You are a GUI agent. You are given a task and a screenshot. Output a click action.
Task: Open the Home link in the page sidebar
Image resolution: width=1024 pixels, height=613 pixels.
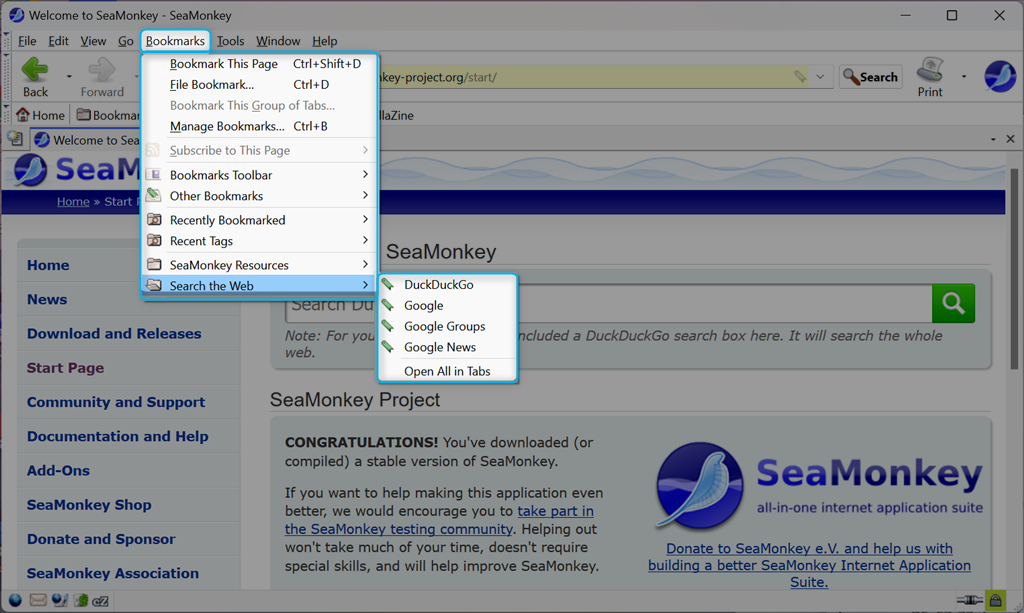pos(48,265)
